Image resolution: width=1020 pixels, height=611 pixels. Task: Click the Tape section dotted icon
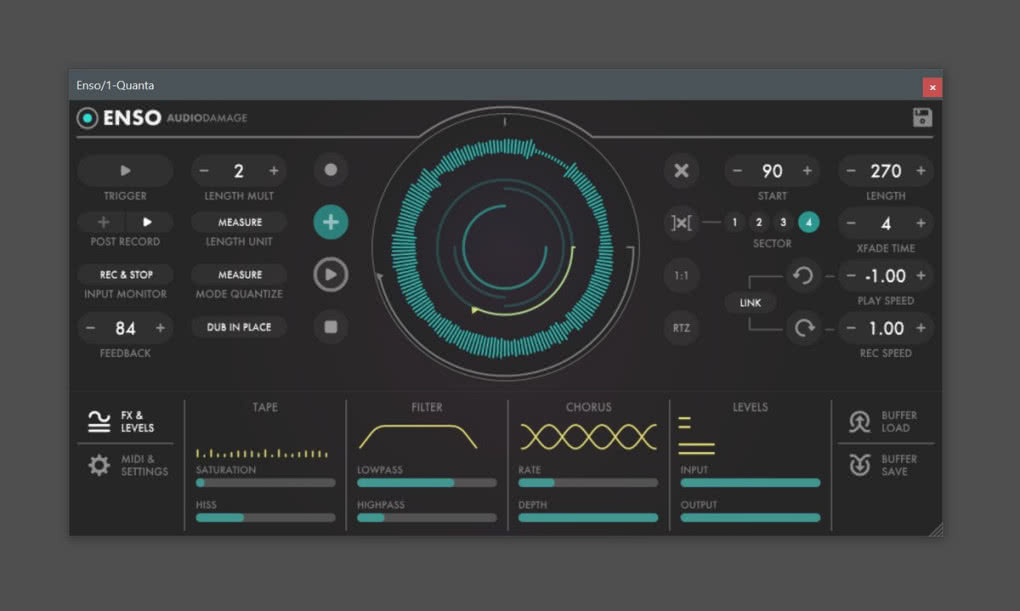pos(262,453)
